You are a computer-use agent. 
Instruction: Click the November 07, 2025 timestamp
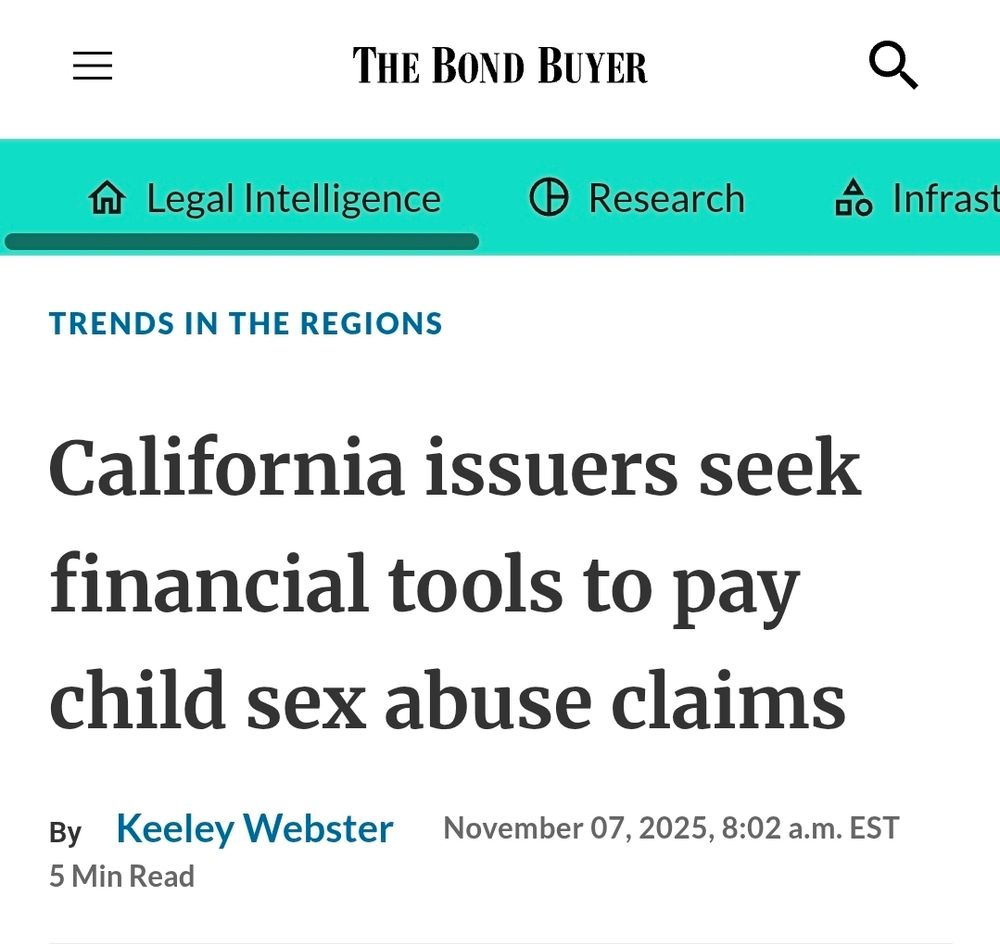pos(668,828)
